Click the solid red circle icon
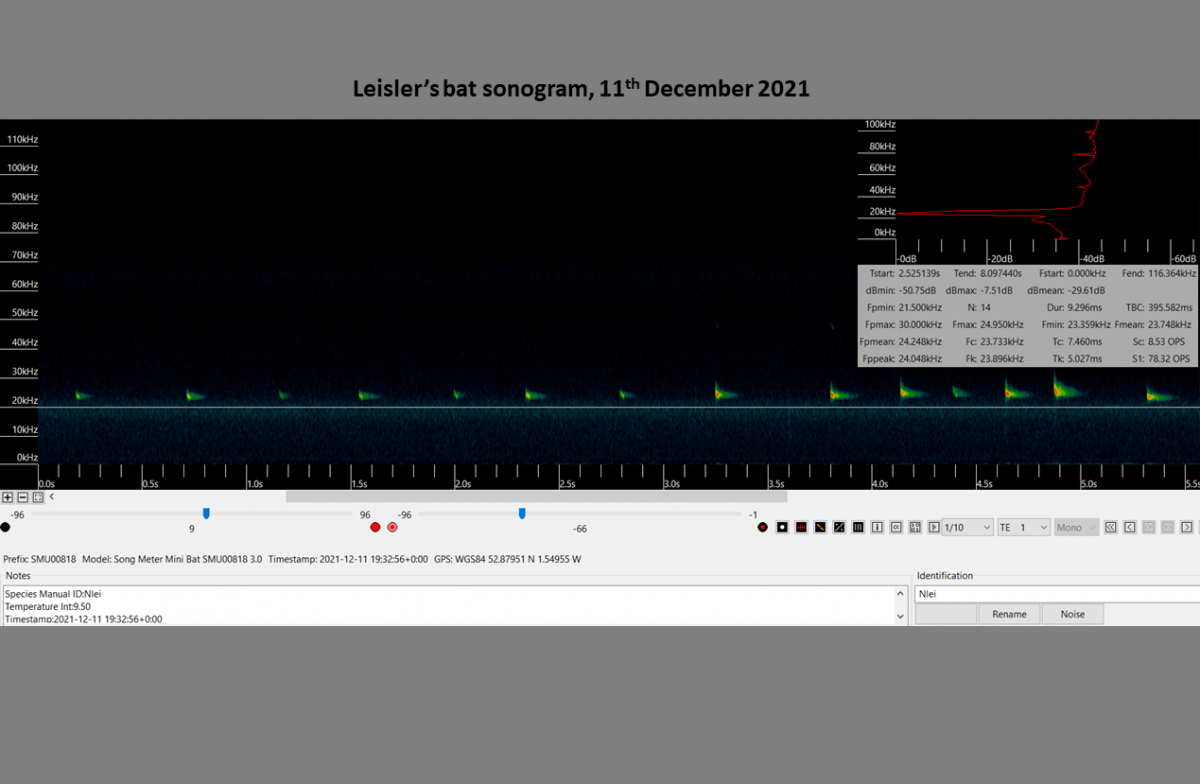The height and width of the screenshot is (784, 1200). click(375, 527)
